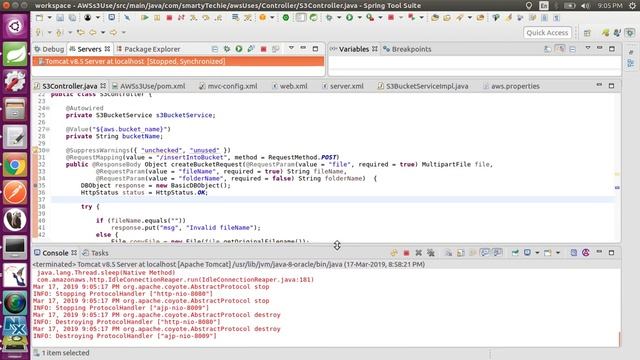Switch to the Tasks tab
Image resolution: width=640 pixels, height=360 pixels.
[96, 253]
